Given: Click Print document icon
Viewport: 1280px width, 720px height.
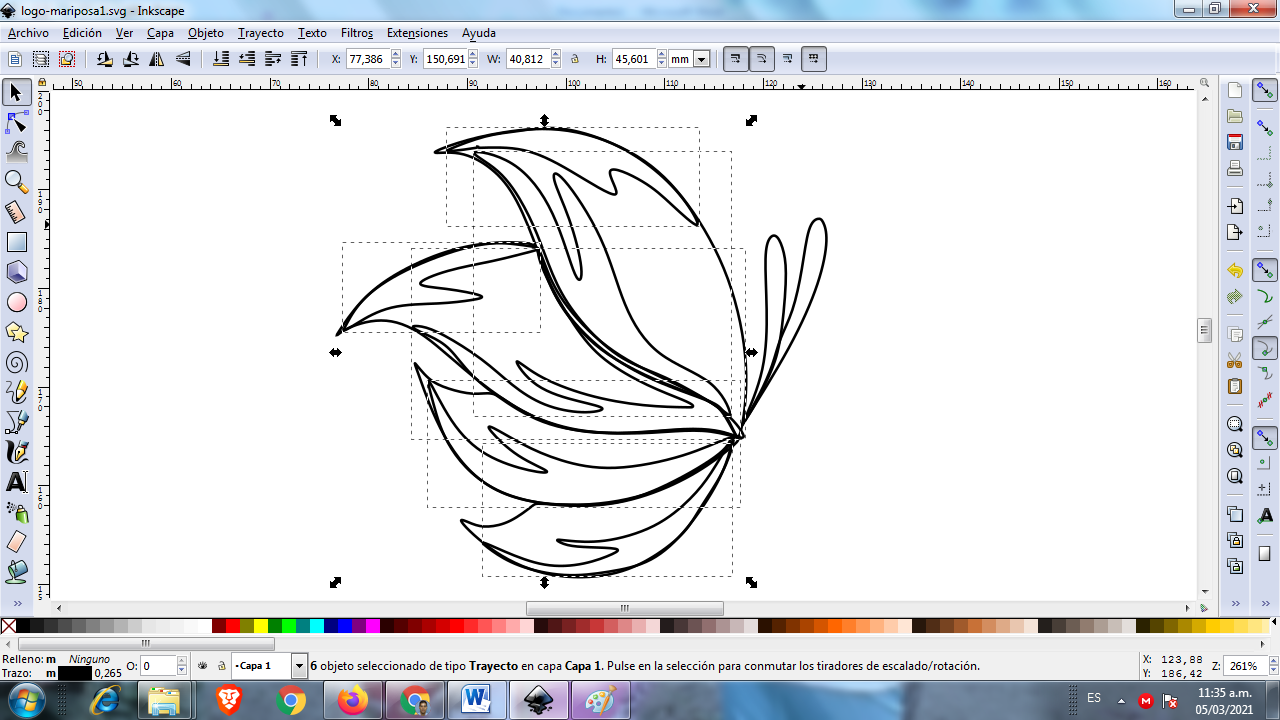Looking at the screenshot, I should coord(1235,168).
